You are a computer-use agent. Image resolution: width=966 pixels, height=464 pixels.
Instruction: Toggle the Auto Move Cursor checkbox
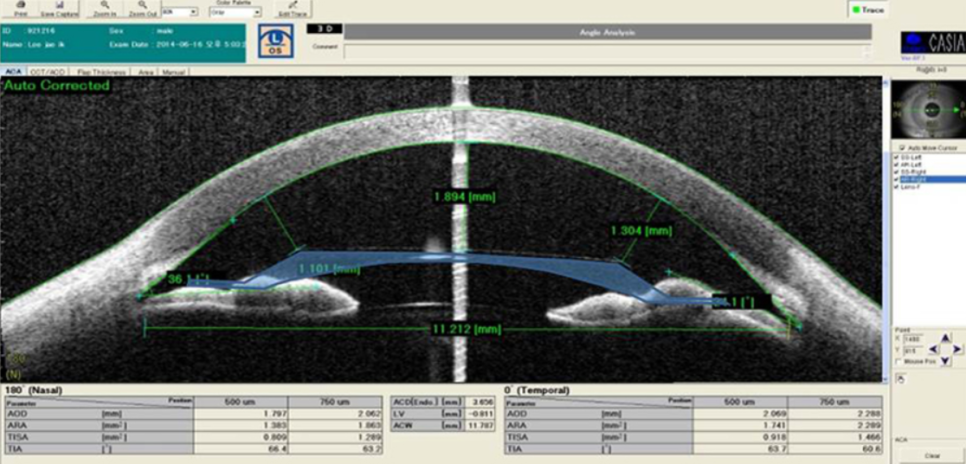[x=902, y=147]
